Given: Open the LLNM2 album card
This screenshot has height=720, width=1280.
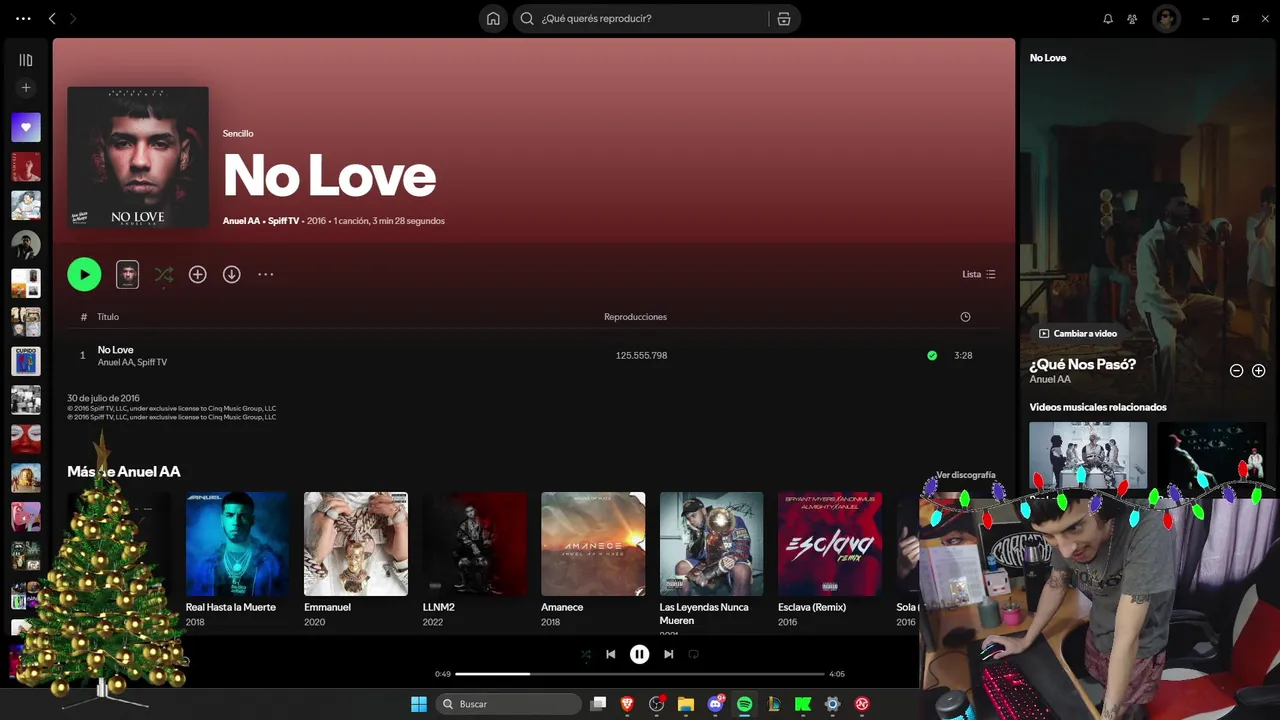Looking at the screenshot, I should tap(474, 560).
